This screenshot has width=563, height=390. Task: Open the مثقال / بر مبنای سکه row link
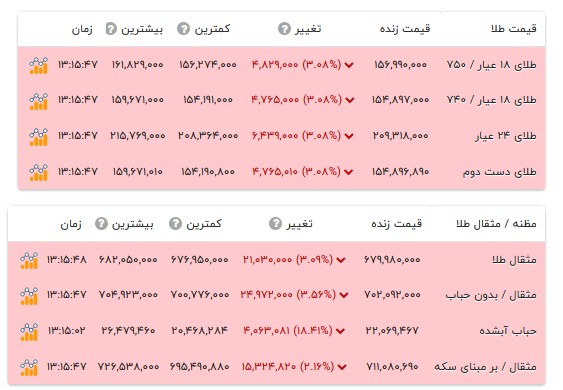point(485,367)
